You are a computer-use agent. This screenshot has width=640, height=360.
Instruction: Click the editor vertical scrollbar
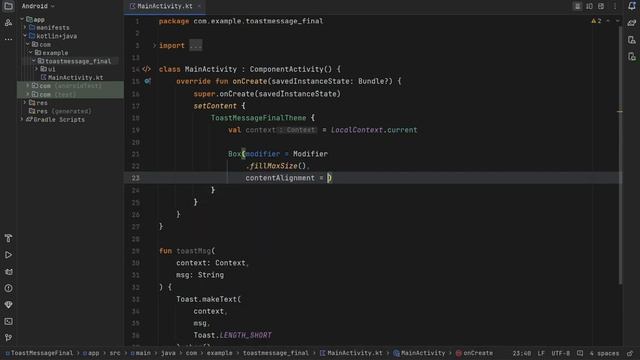(x=620, y=155)
